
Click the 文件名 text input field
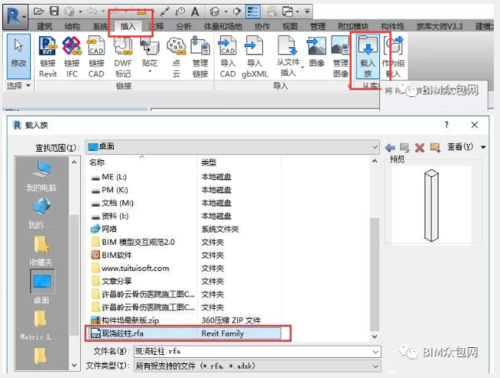point(253,352)
